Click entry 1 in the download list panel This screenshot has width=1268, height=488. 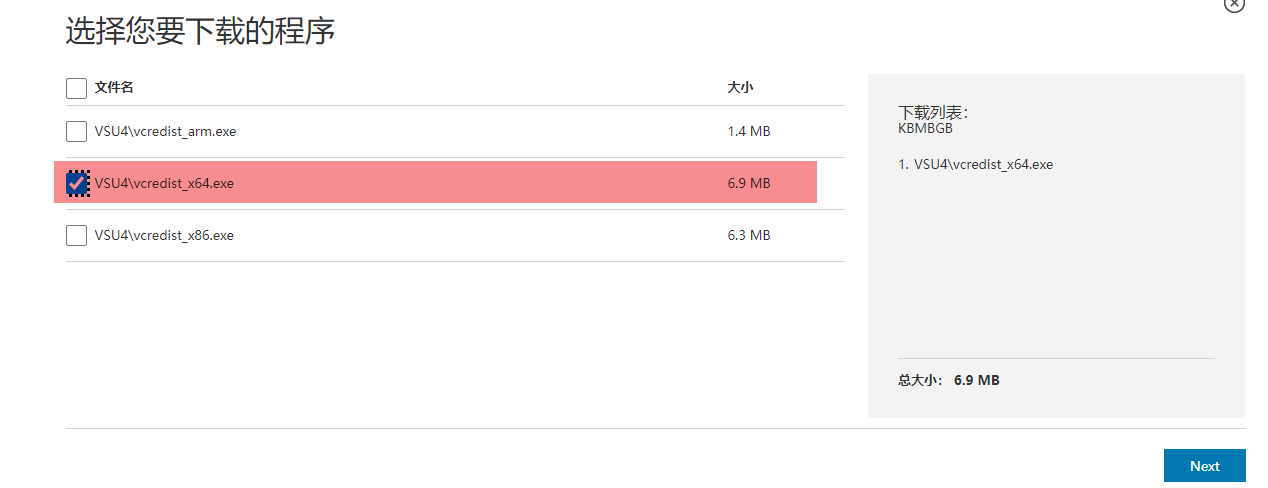976,164
